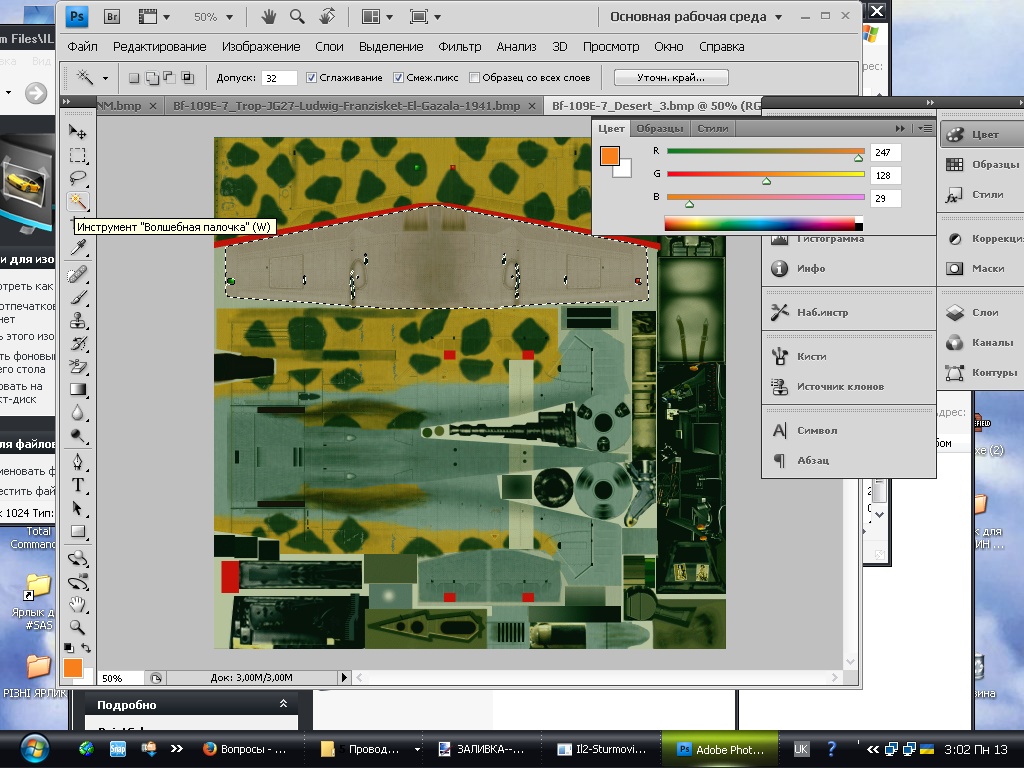Enable Образец со всех слоев checkbox
Screen dimensions: 1024x768
(x=474, y=78)
